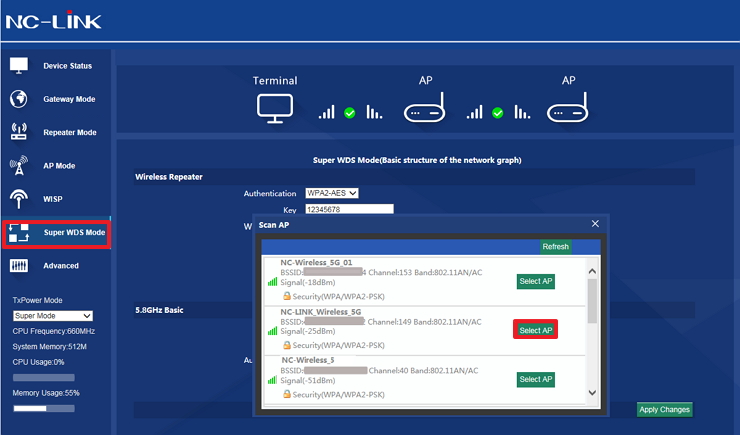Viewport: 740px width, 435px height.
Task: Click the Advanced sliders icon
Action: tap(19, 266)
